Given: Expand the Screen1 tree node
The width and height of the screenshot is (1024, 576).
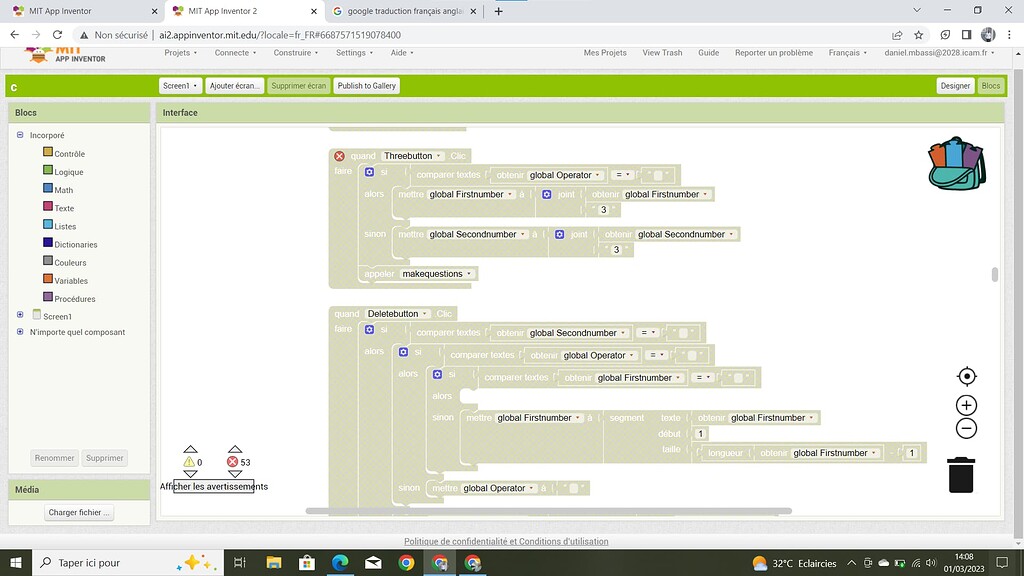Looking at the screenshot, I should tap(20, 315).
